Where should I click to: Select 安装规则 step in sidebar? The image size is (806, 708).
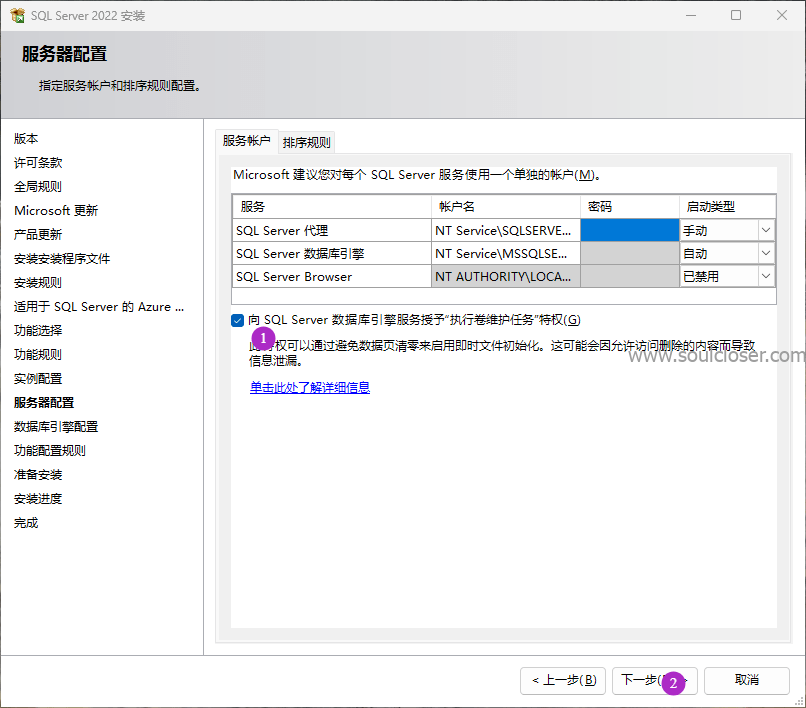(38, 283)
